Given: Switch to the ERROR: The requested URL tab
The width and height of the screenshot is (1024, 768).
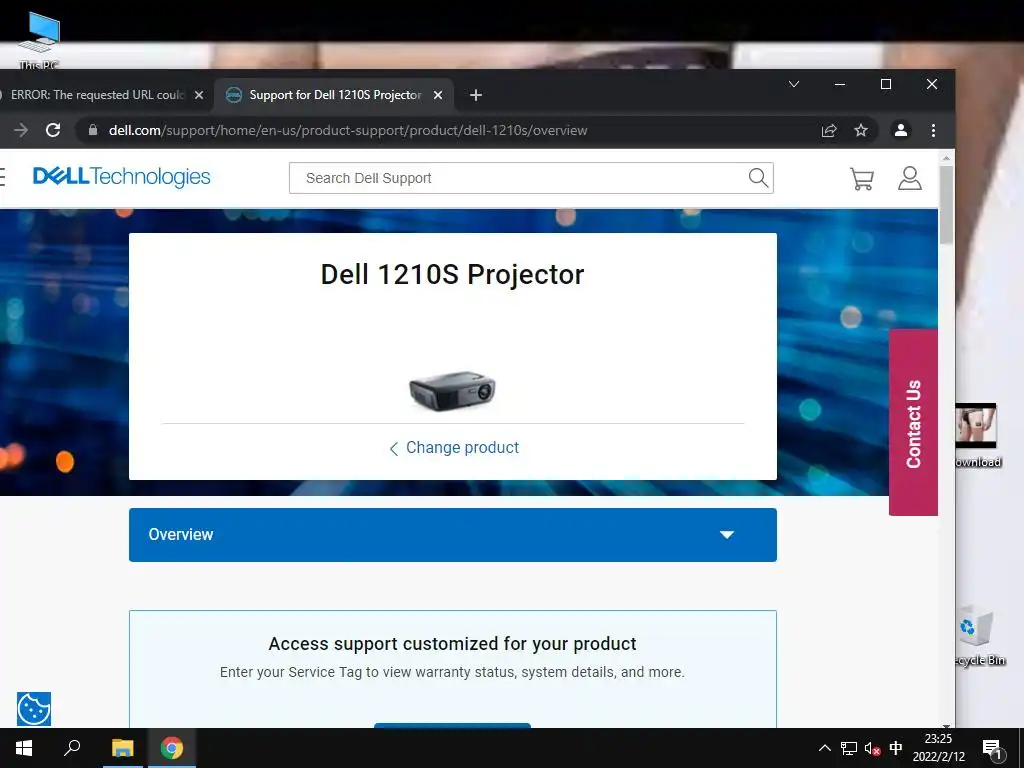Looking at the screenshot, I should (x=97, y=95).
